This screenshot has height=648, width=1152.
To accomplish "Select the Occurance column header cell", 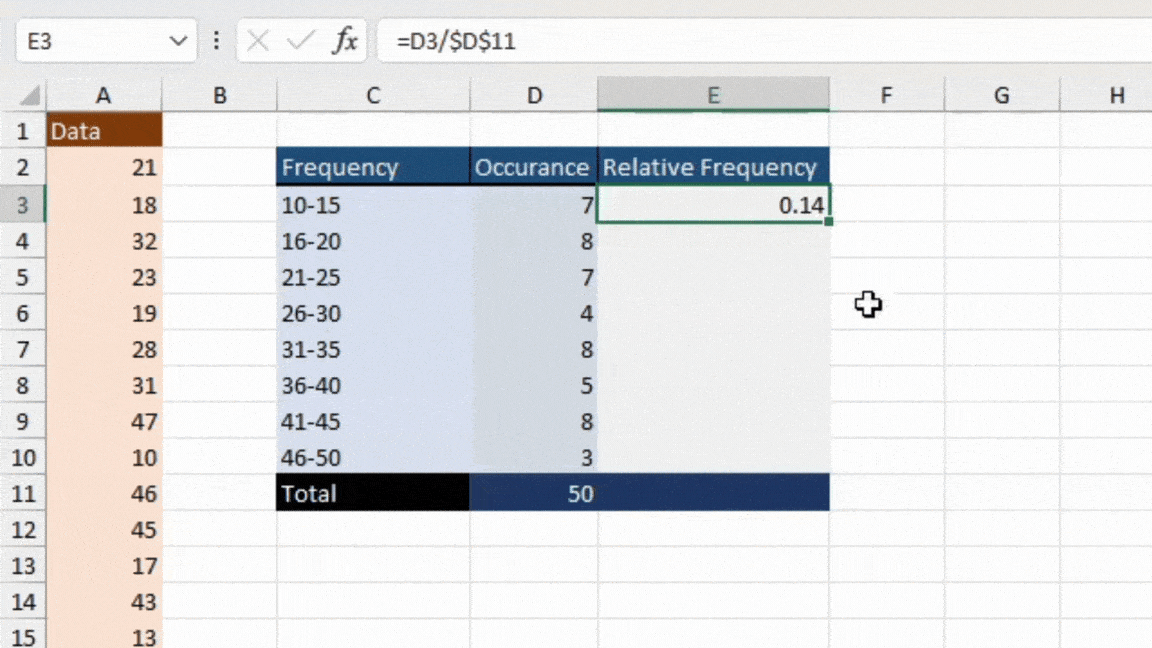I will coord(533,167).
